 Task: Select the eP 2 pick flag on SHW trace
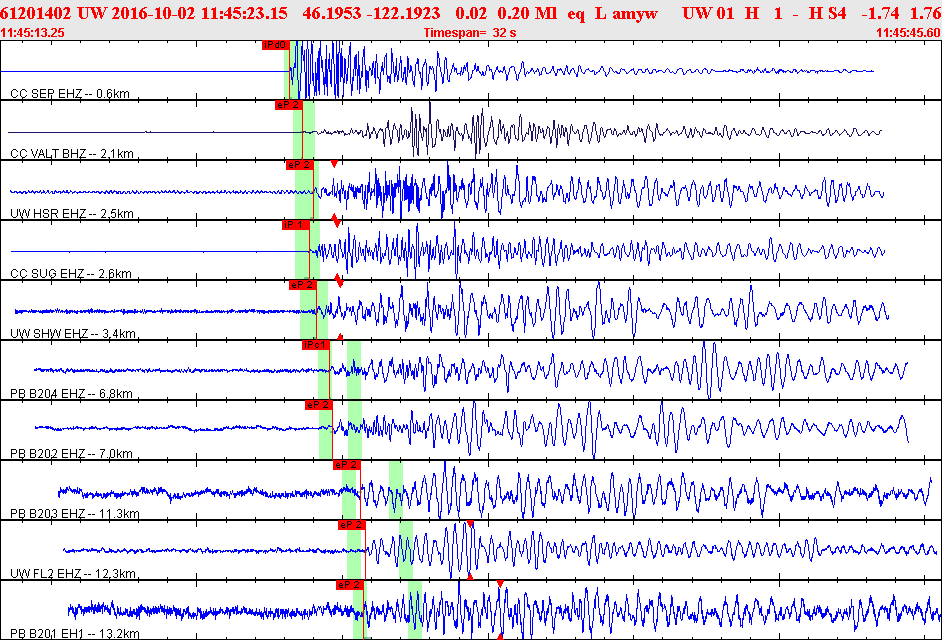pos(302,285)
